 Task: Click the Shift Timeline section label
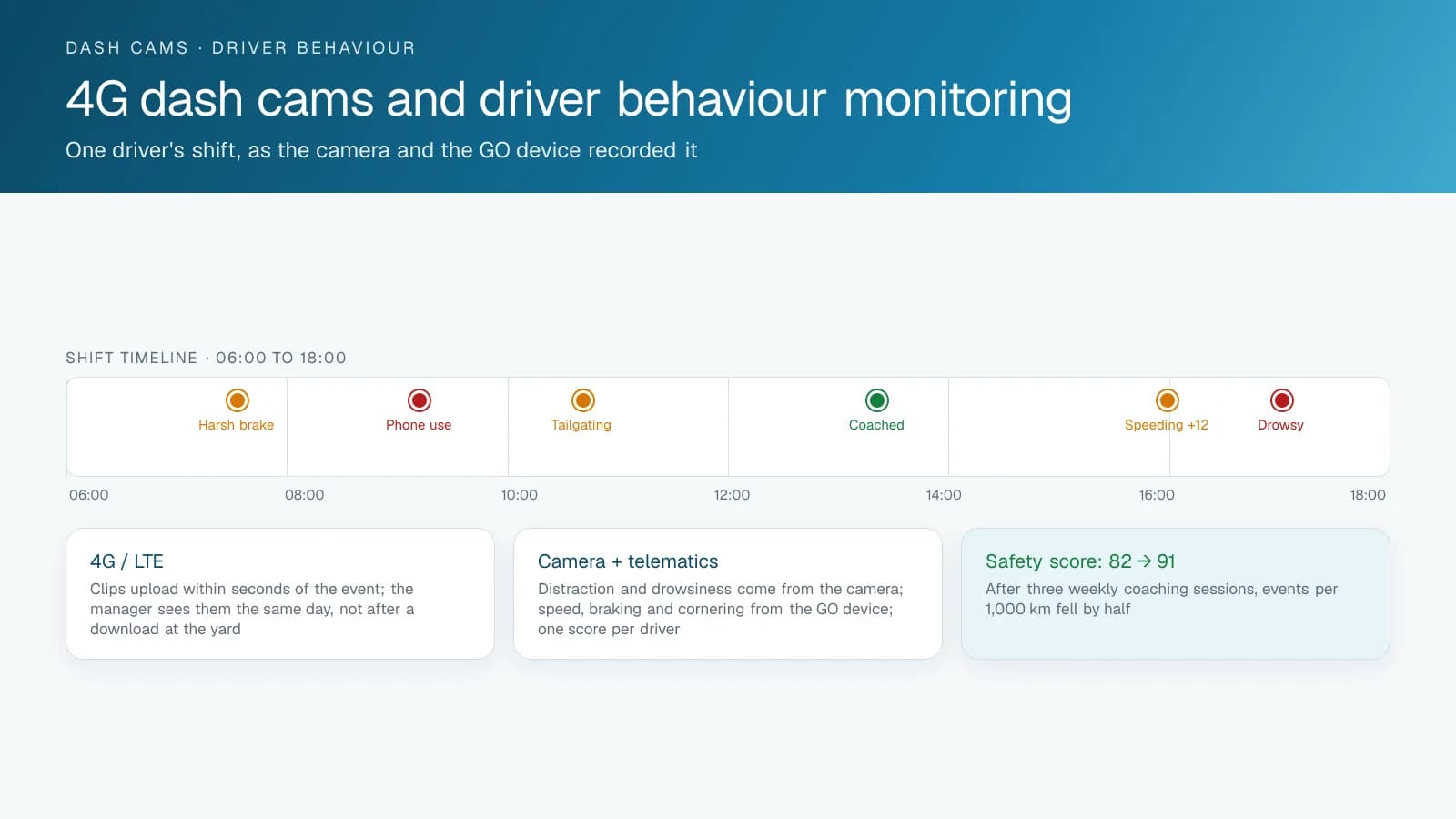[206, 358]
